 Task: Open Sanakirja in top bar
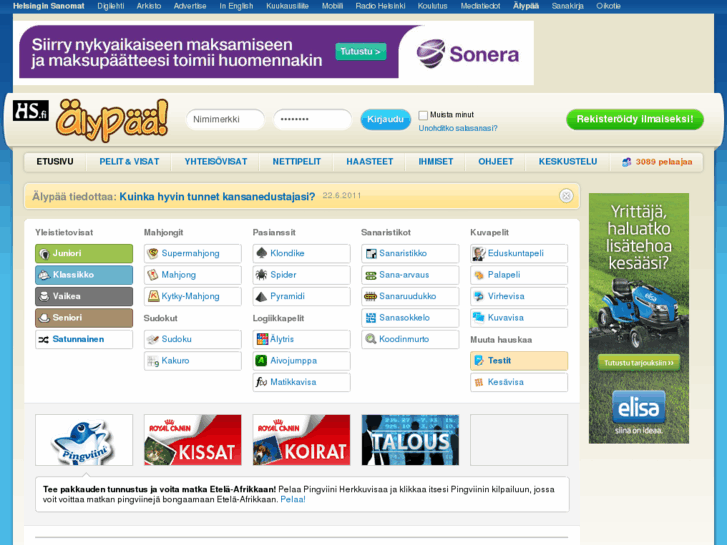click(568, 6)
